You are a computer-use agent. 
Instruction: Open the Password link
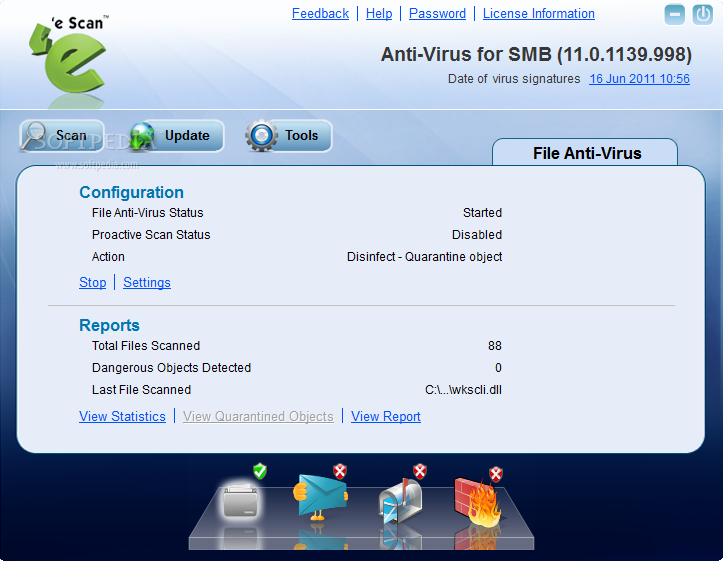tap(437, 13)
